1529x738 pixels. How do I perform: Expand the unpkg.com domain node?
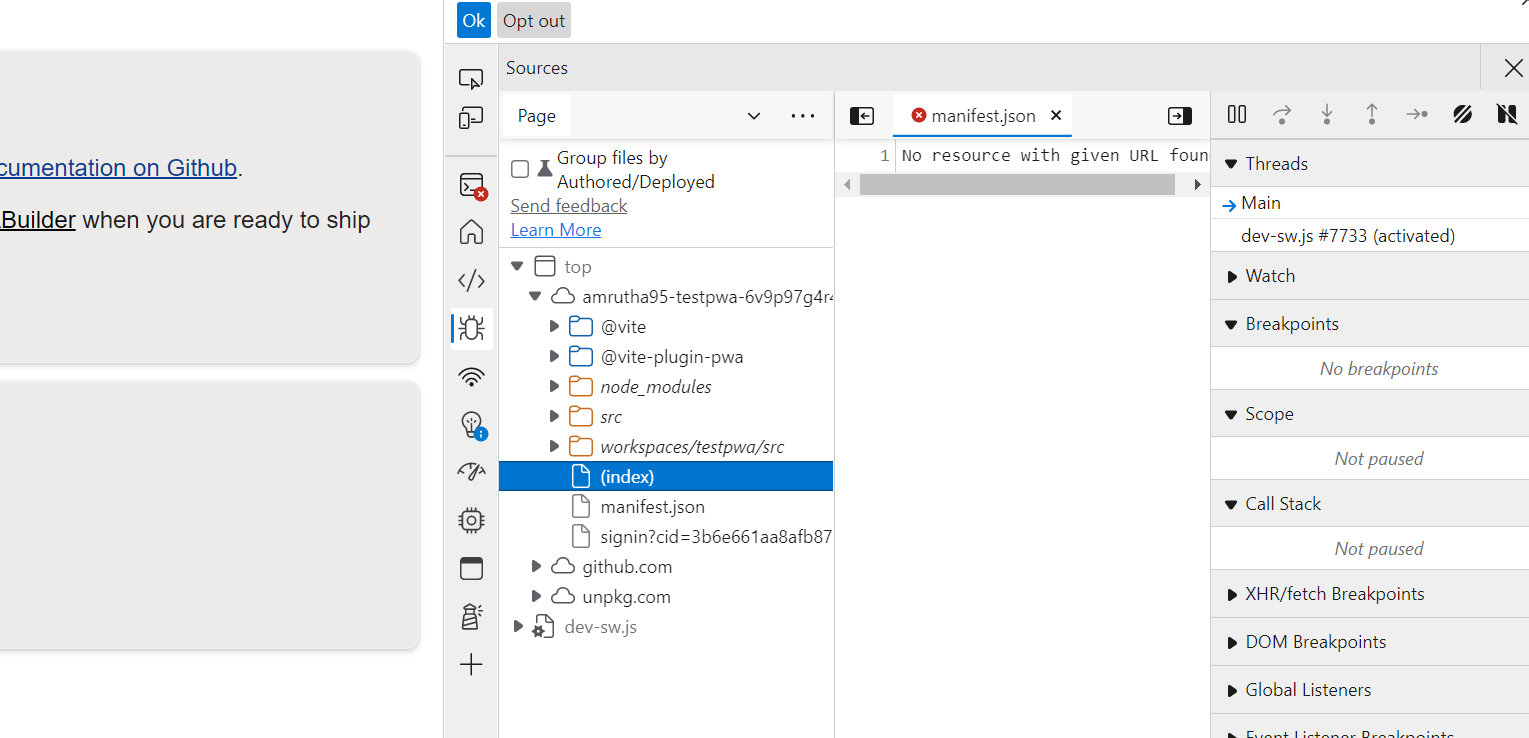(x=536, y=597)
